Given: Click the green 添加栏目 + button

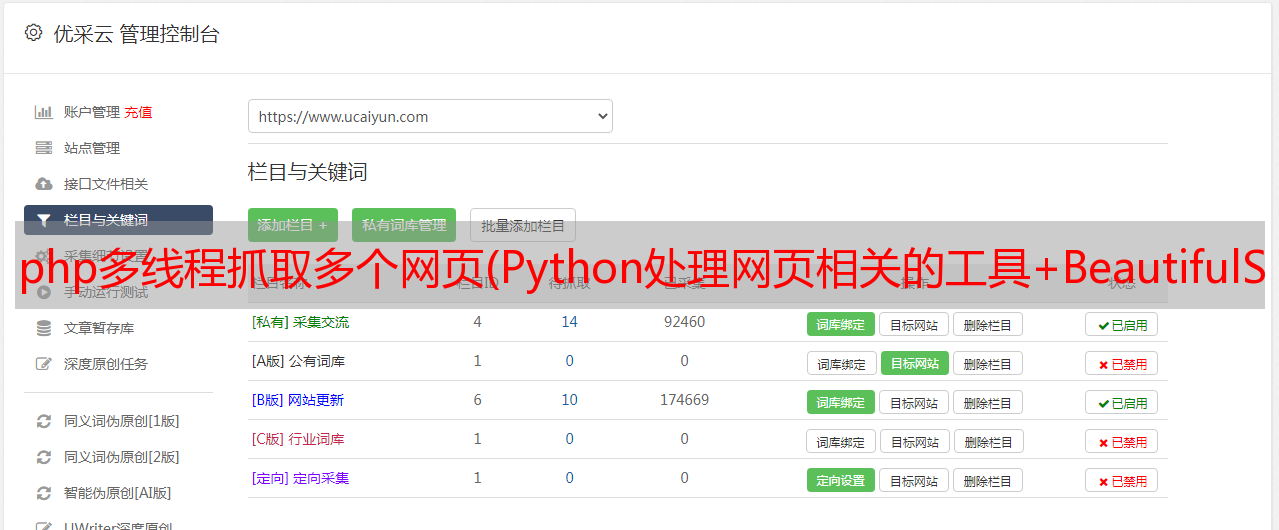Looking at the screenshot, I should click(293, 225).
